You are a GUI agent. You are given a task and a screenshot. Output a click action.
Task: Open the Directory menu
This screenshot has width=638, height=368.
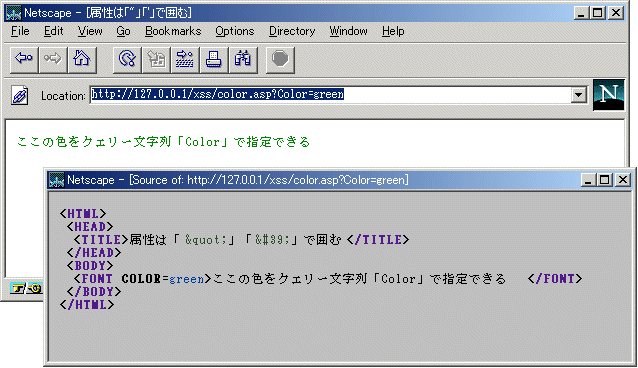coord(292,31)
